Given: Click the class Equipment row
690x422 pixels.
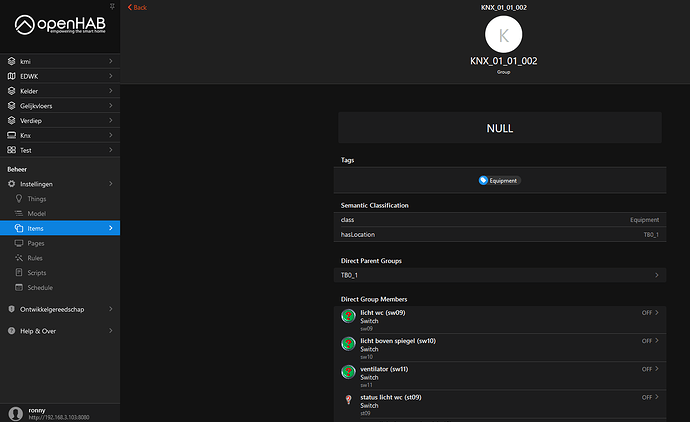Looking at the screenshot, I should [500, 220].
